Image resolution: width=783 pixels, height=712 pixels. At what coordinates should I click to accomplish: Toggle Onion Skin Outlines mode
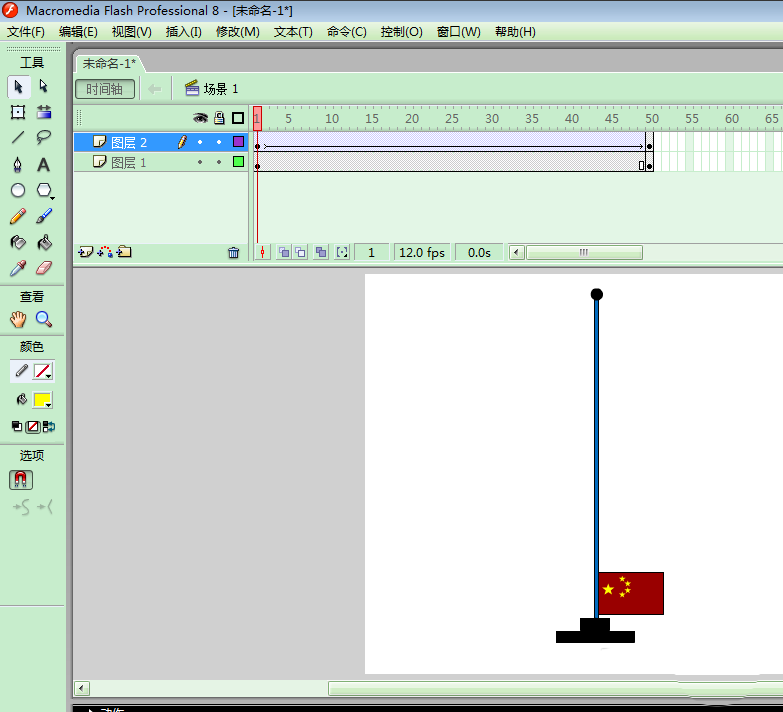point(301,253)
